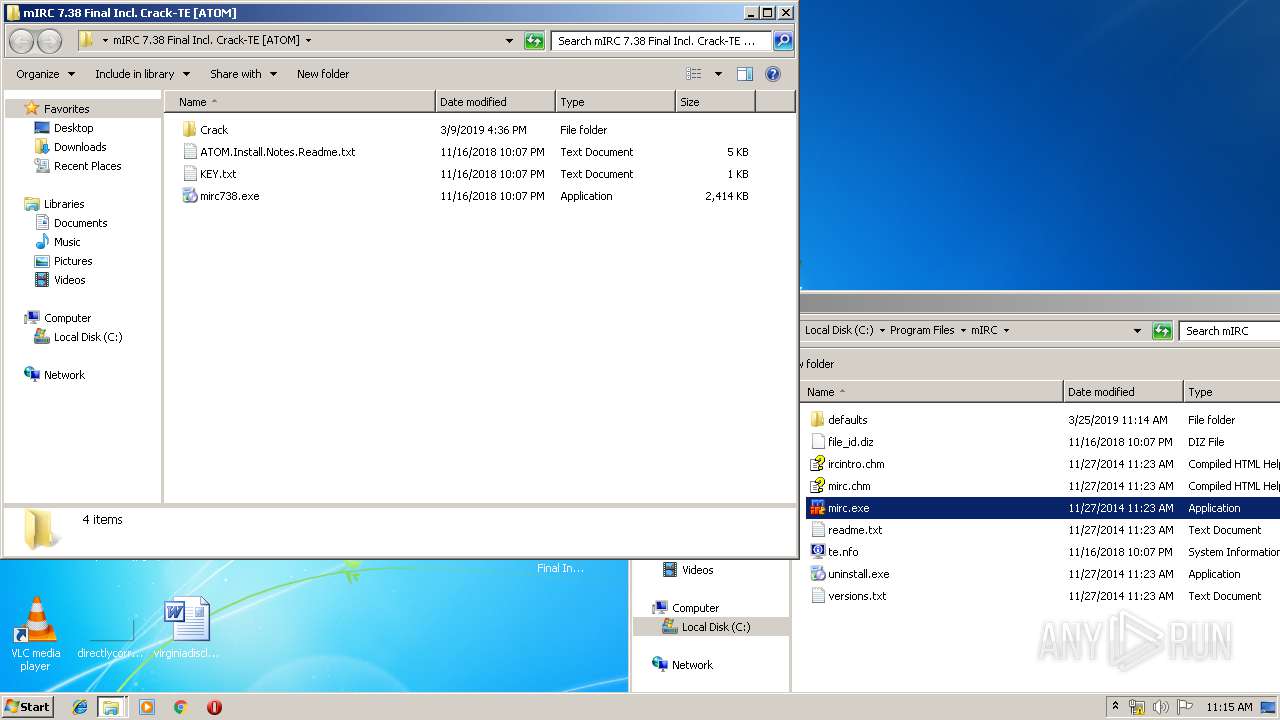The image size is (1280, 720).
Task: Select Recent Places in the navigation pane
Action: (87, 166)
